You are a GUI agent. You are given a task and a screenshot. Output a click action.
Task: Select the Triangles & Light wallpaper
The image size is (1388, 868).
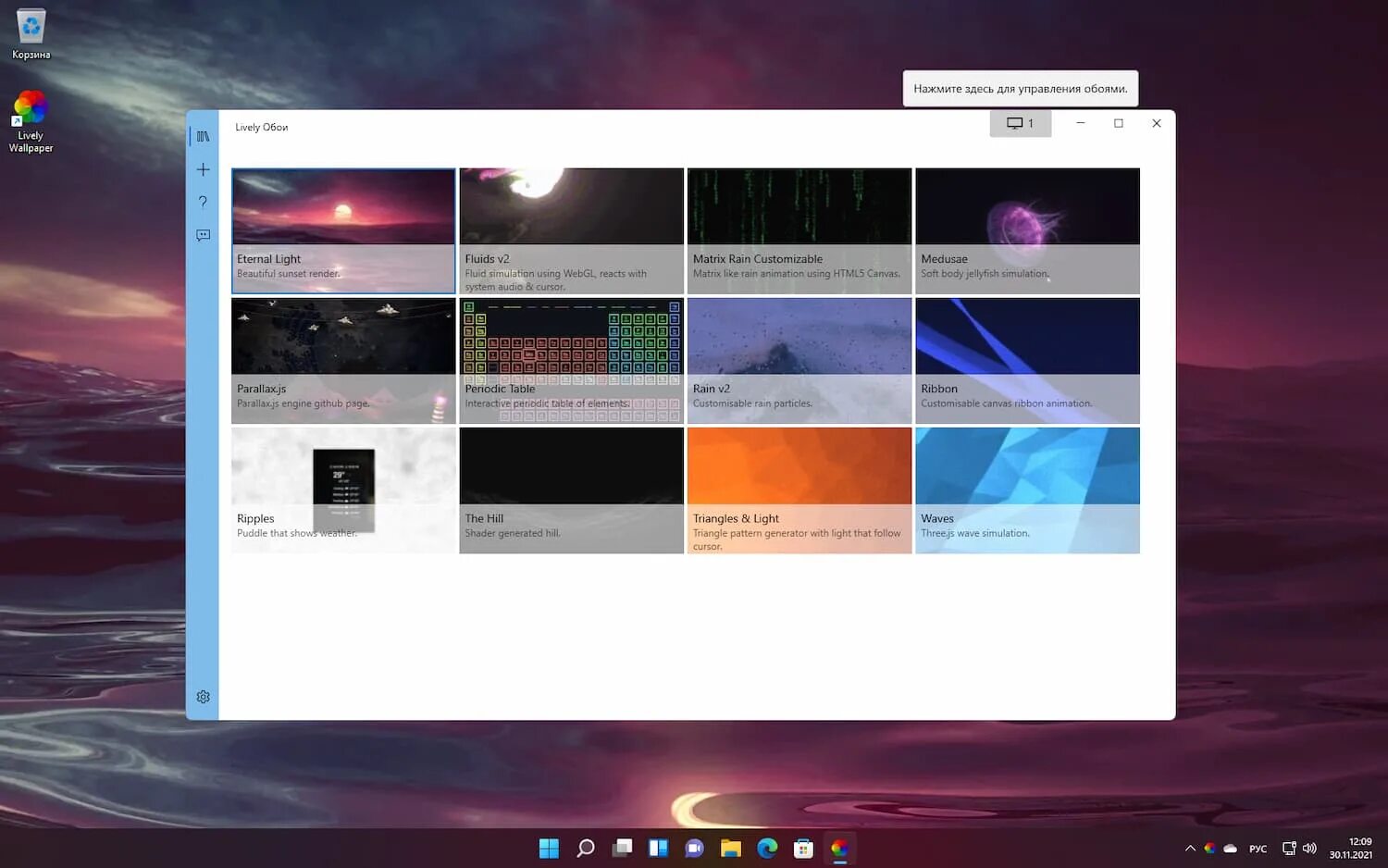pyautogui.click(x=799, y=490)
